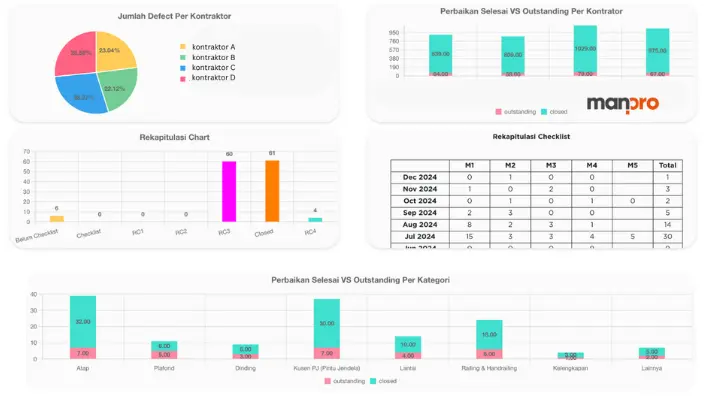Click the Kelengkapan axis label
710x399 pixels.
click(571, 368)
